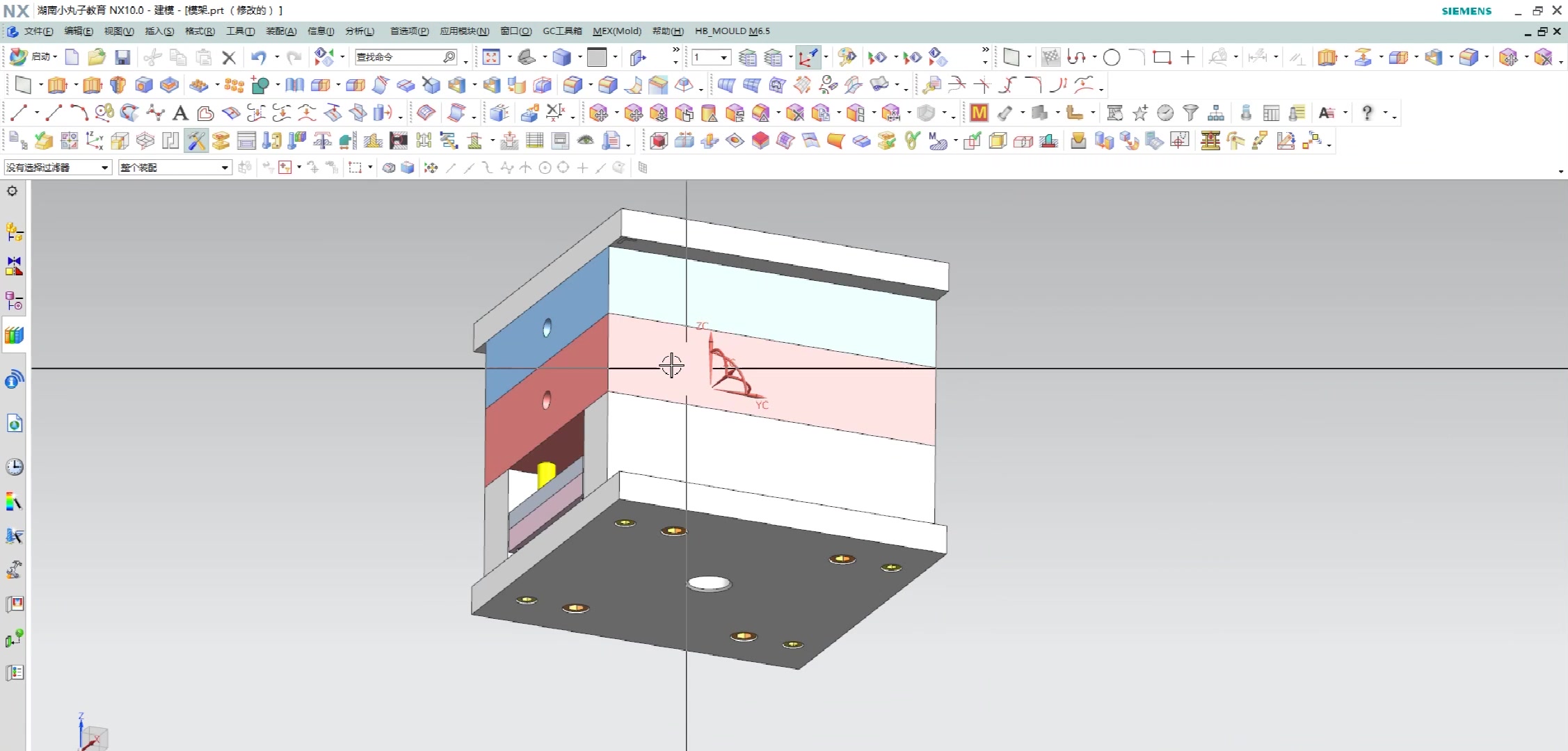Click the resource bar settings gear
This screenshot has width=1568, height=751.
coord(13,191)
